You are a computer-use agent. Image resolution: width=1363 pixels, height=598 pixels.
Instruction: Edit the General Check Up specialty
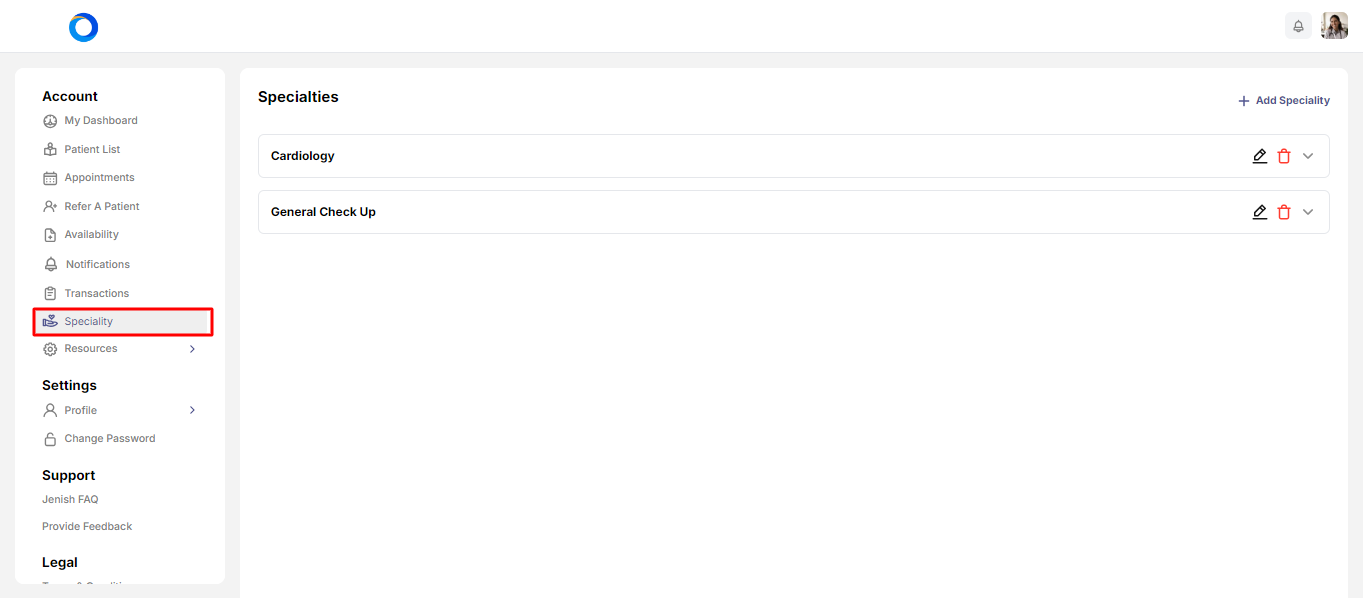[1260, 212]
